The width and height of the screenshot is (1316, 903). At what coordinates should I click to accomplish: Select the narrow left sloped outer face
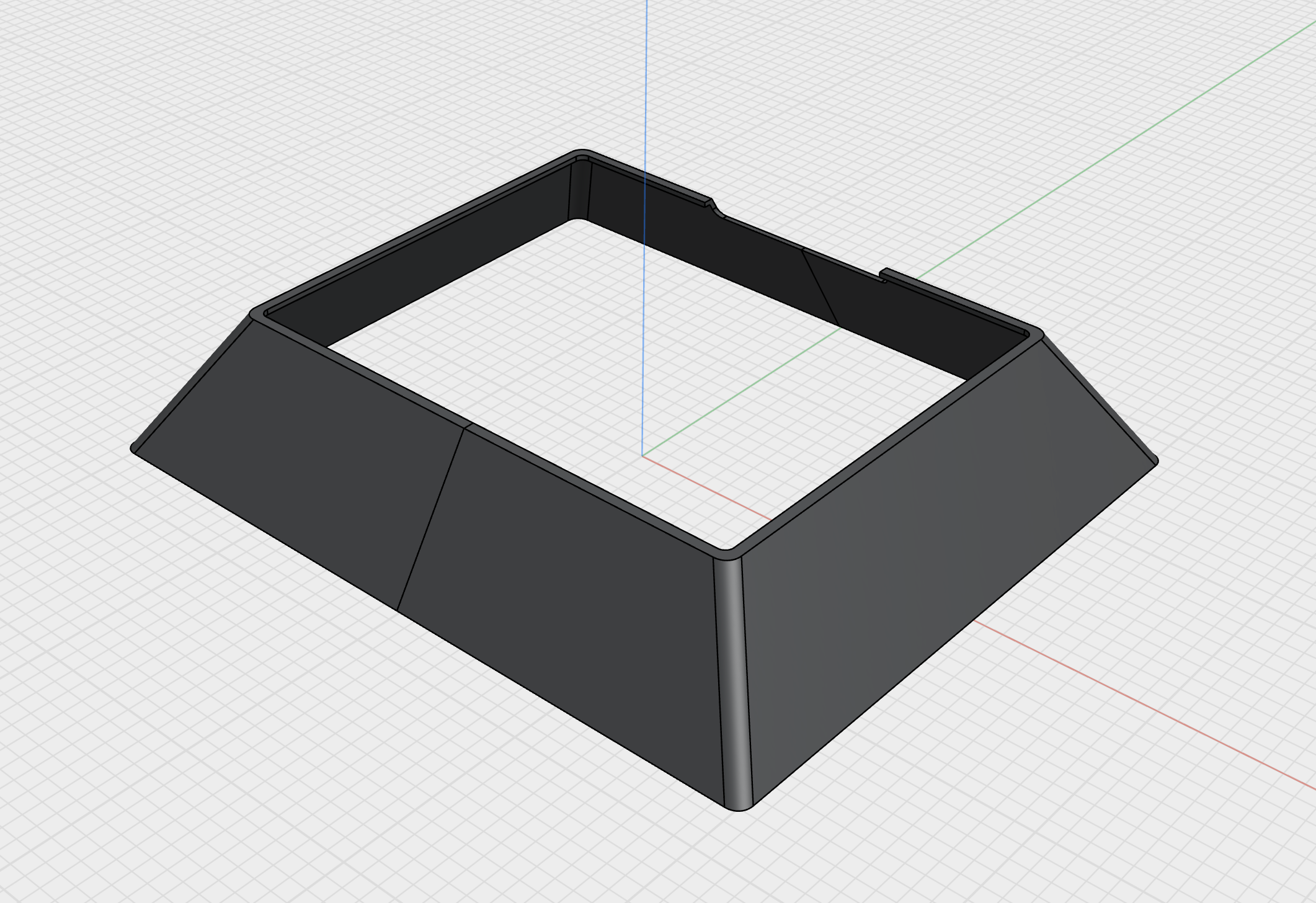[x=192, y=381]
